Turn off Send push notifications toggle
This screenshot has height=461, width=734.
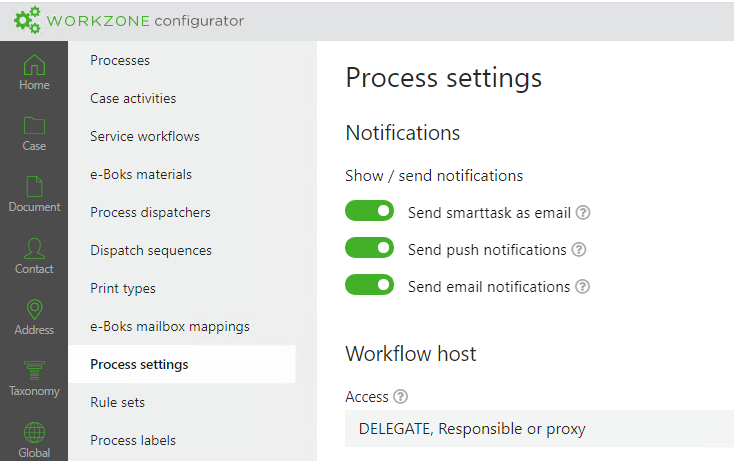click(x=369, y=248)
